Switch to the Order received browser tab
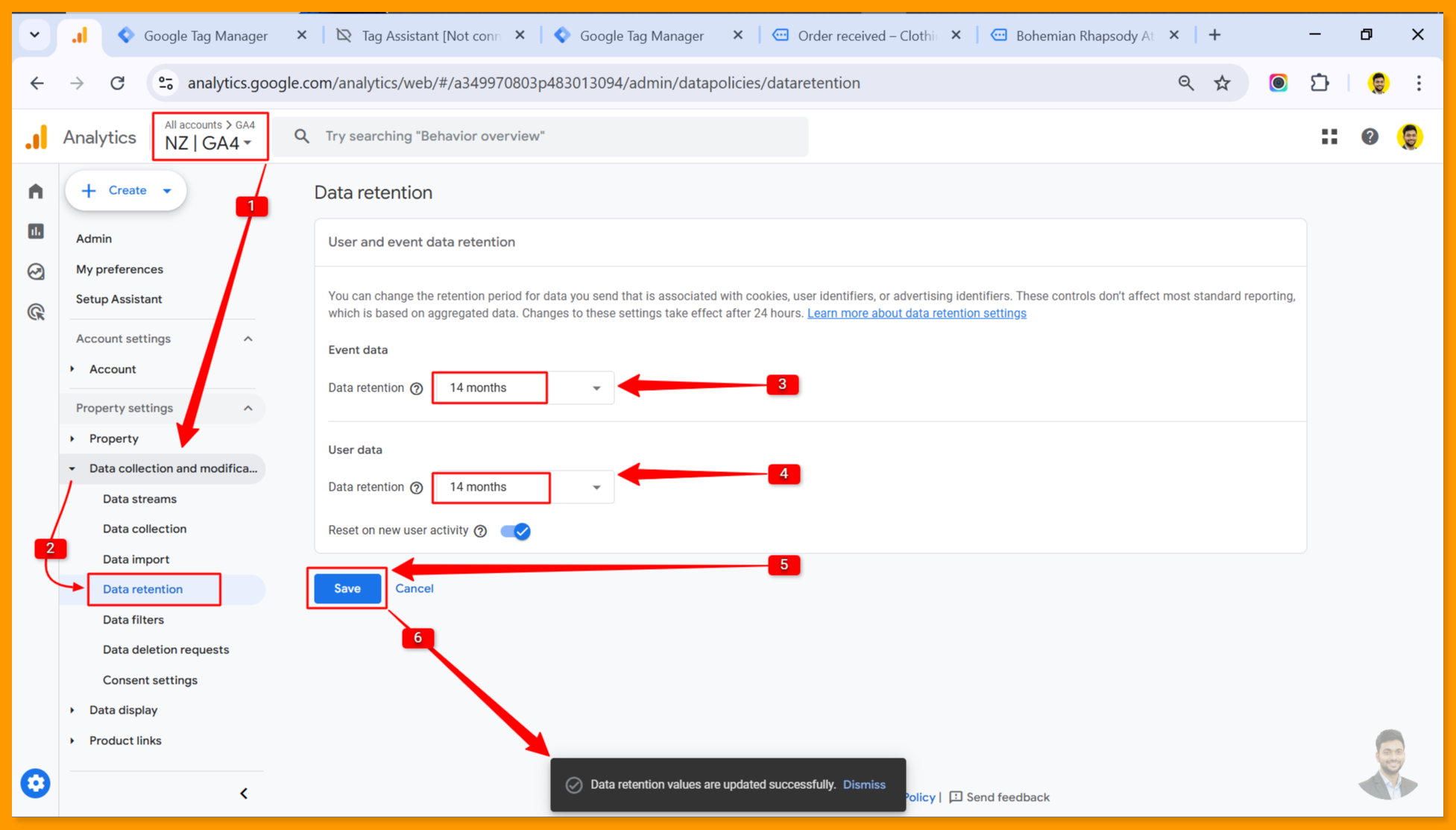Image resolution: width=1456 pixels, height=830 pixels. 865,35
